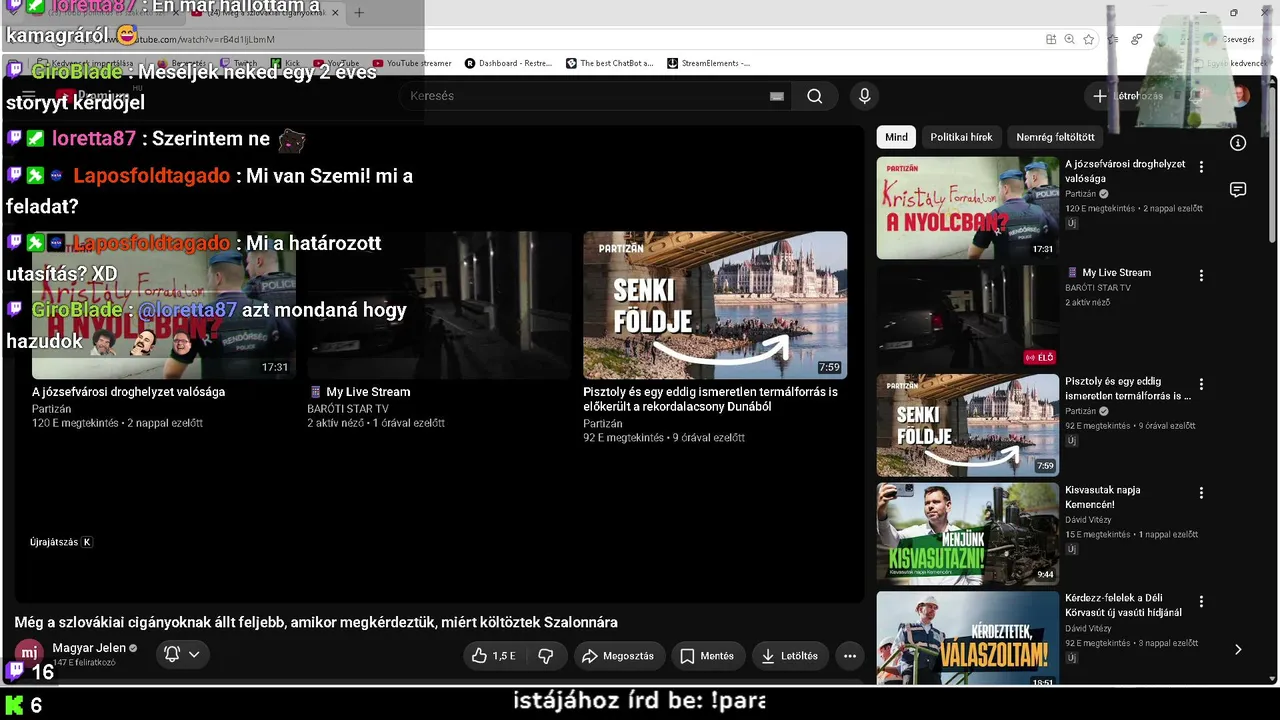Image resolution: width=1280 pixels, height=720 pixels.
Task: Start voice search with the microphone icon
Action: coord(865,96)
